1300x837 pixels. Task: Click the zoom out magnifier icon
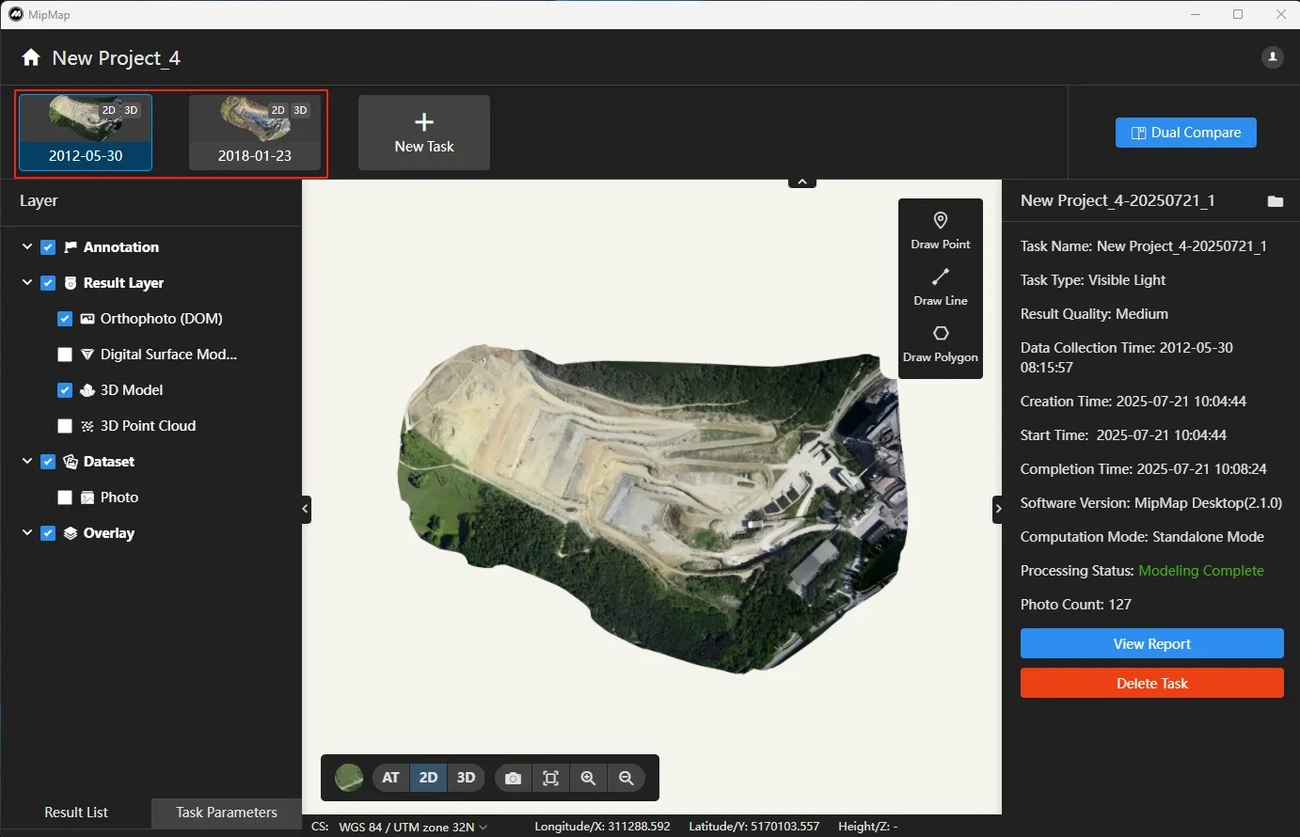626,778
